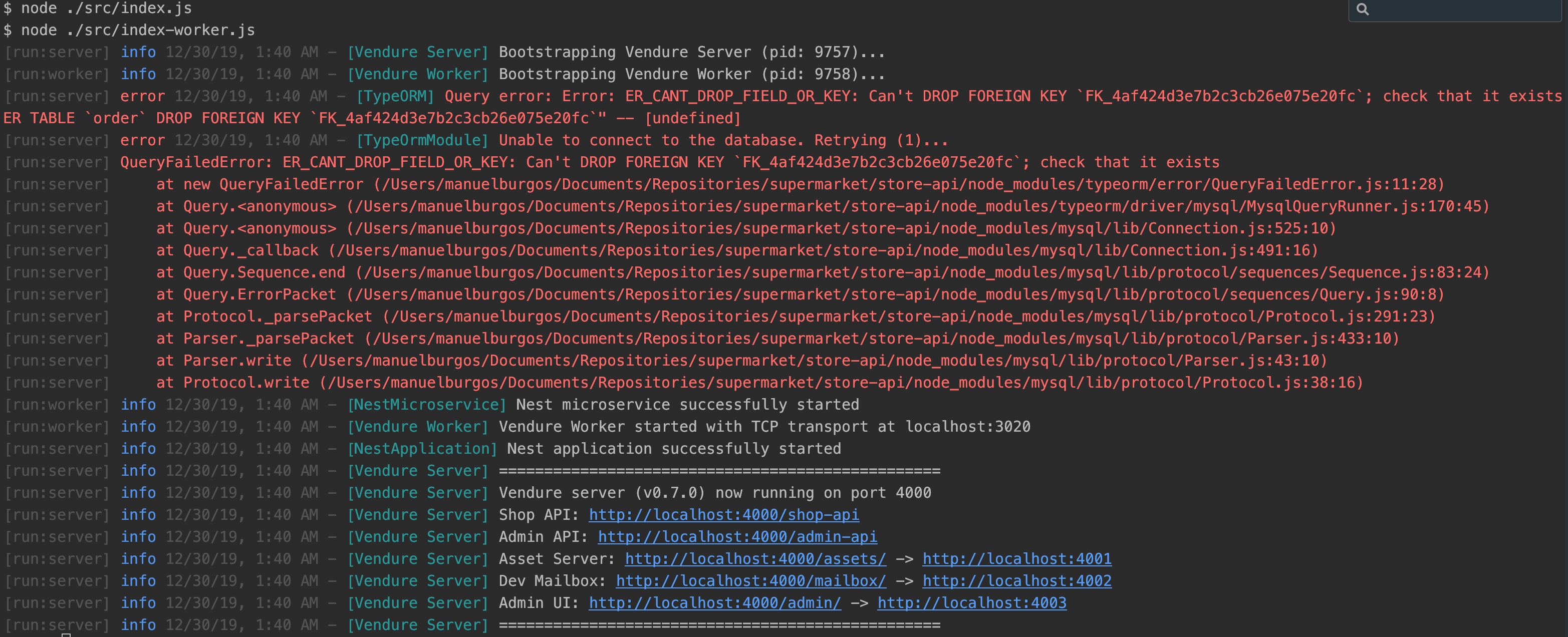The image size is (1568, 637).
Task: Open the localhost:4001 asset server link
Action: 1016,558
